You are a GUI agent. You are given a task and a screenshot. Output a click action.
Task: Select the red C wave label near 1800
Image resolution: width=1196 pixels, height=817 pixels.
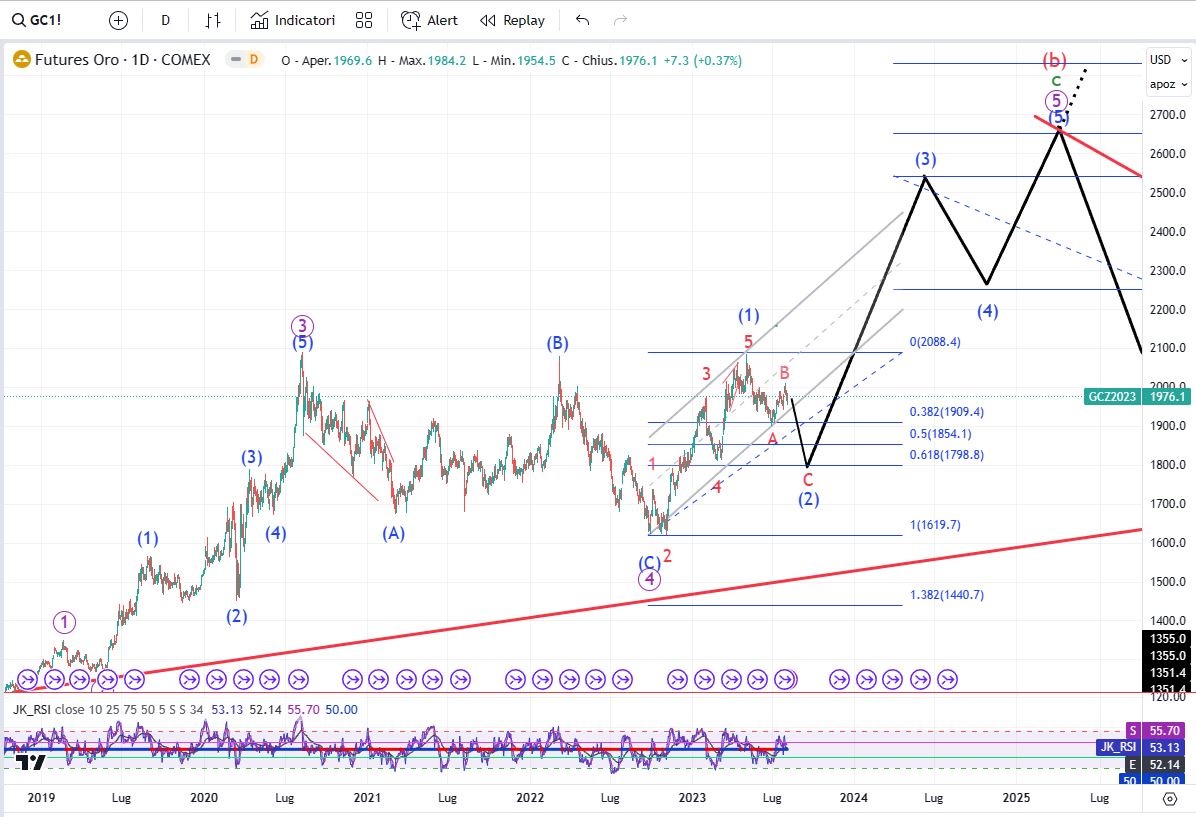tap(808, 481)
